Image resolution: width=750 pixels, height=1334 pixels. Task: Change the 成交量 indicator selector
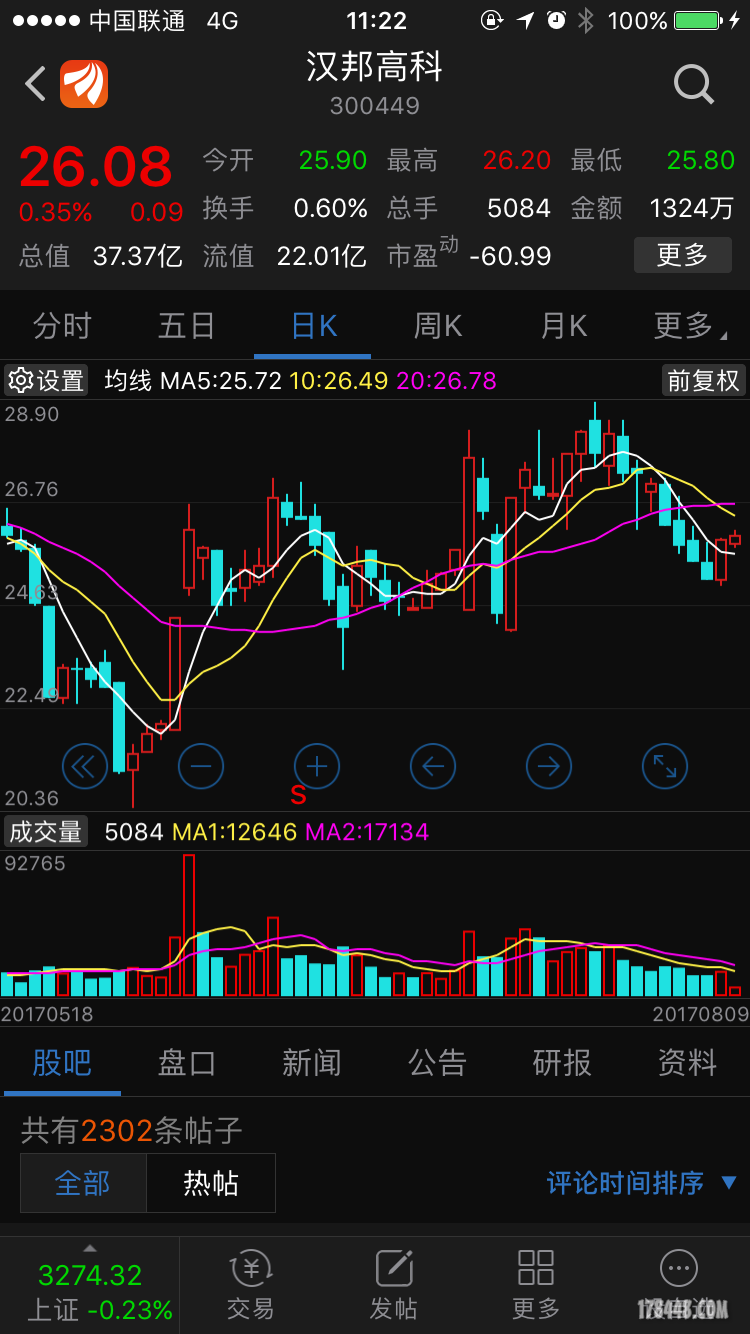[x=46, y=831]
